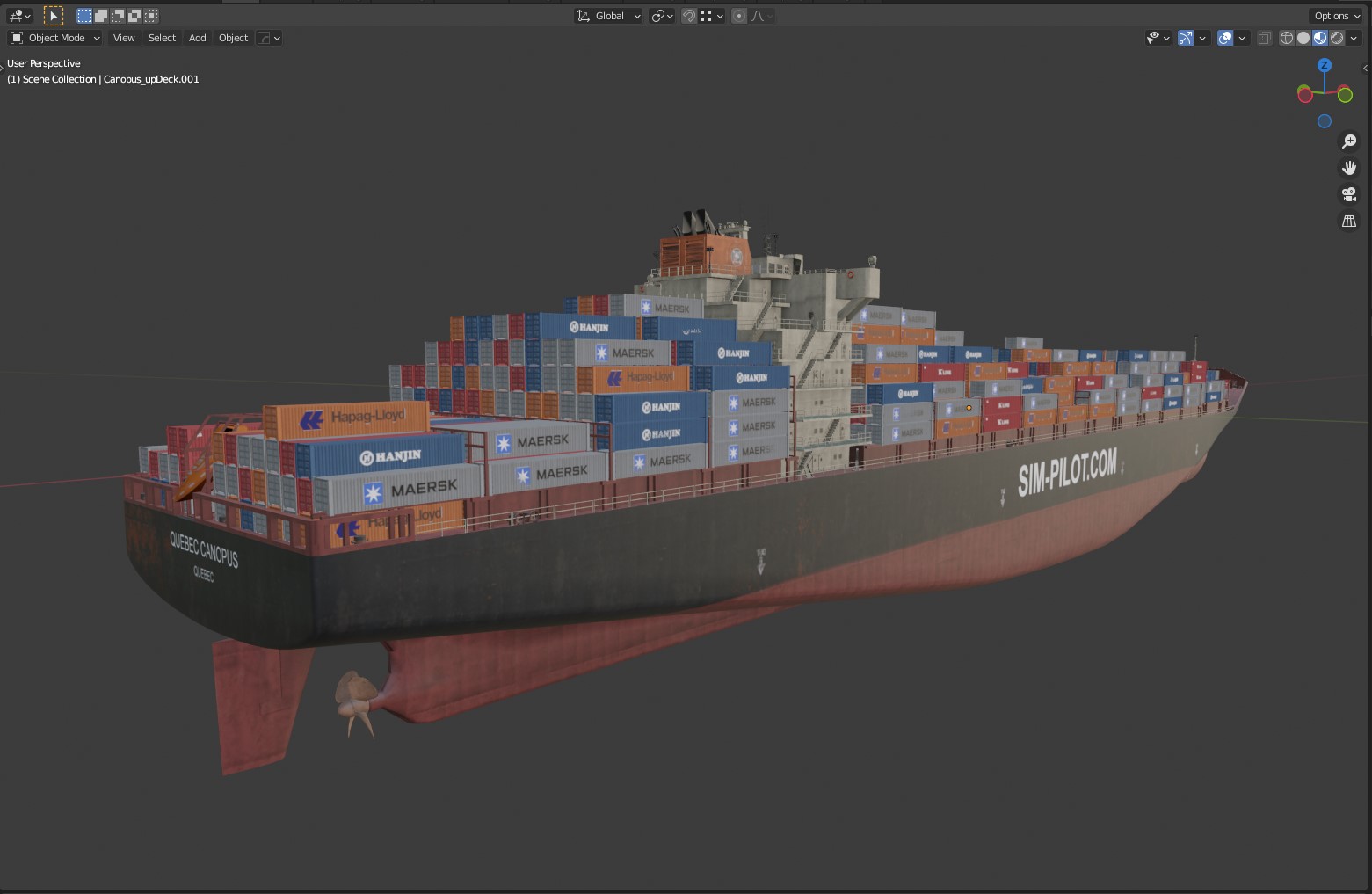
Task: Click the SIM-PILOT.COM hull text
Action: click(x=1068, y=471)
